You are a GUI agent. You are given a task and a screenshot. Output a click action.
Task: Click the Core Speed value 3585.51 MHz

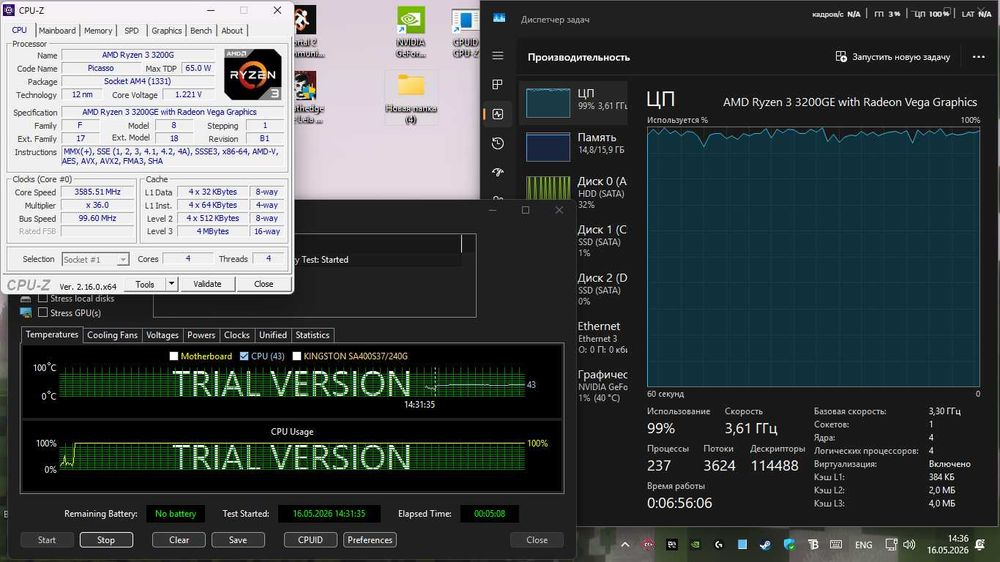(97, 192)
